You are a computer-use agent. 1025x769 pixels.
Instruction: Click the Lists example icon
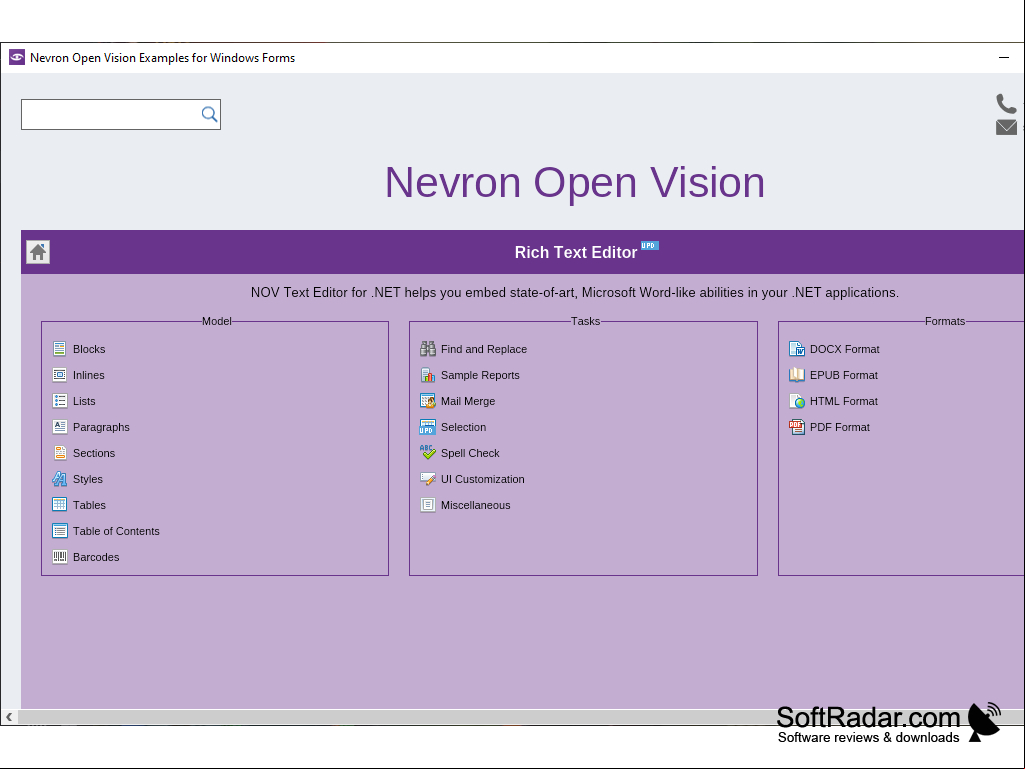click(x=59, y=401)
